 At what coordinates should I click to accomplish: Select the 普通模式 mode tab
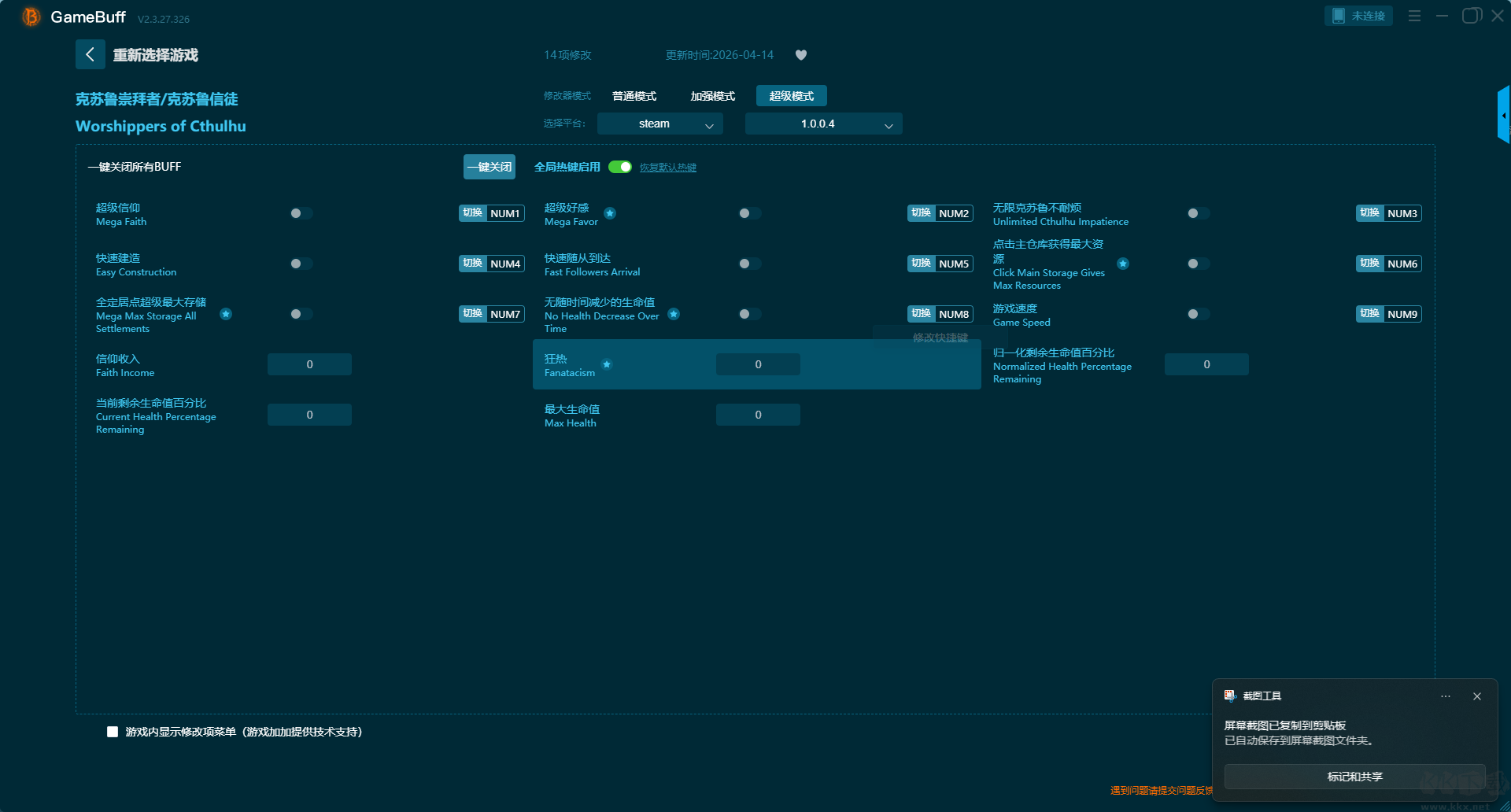(x=634, y=96)
